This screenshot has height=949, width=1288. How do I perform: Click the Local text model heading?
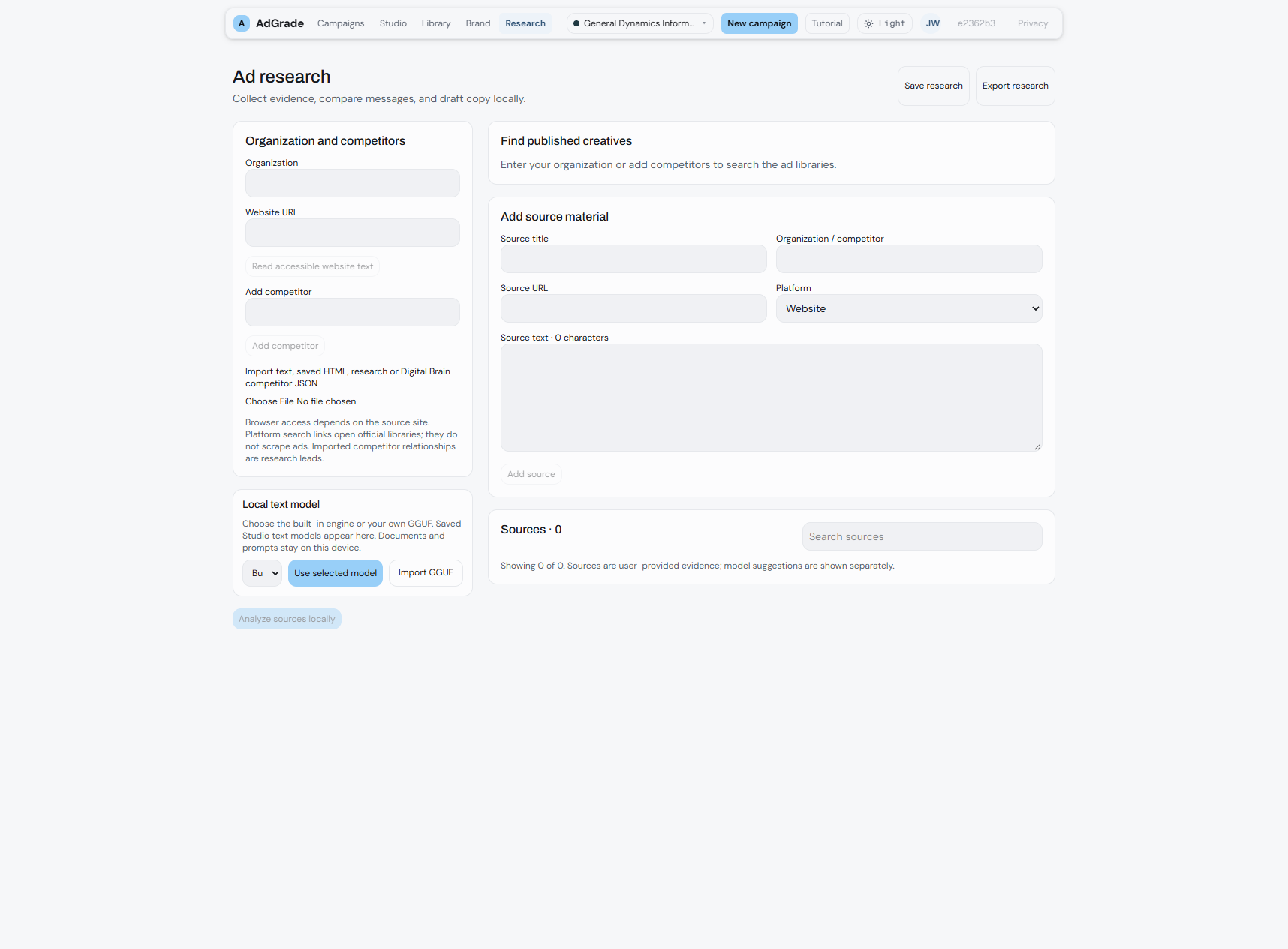click(281, 505)
